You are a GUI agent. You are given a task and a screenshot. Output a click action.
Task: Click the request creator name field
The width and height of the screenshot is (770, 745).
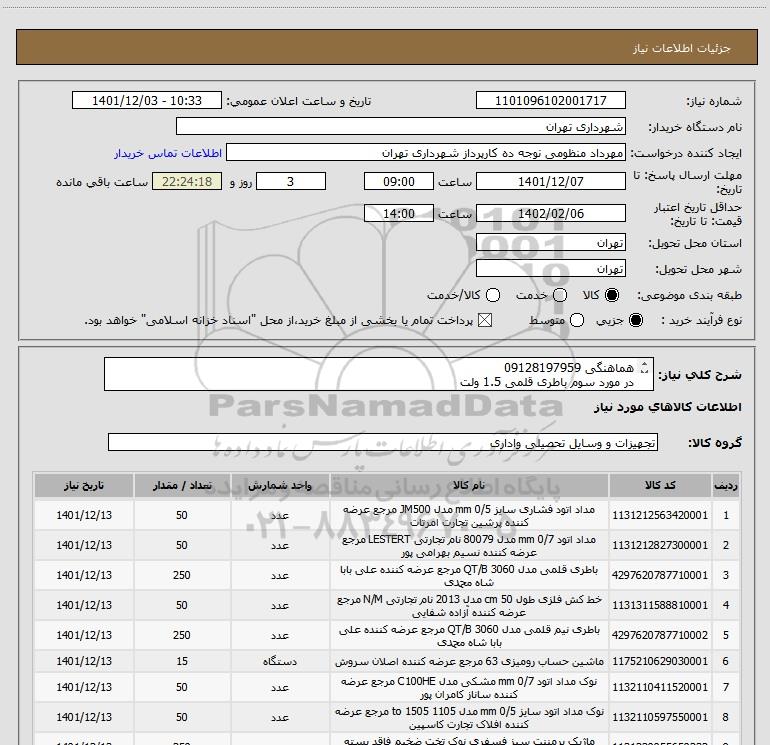point(426,152)
